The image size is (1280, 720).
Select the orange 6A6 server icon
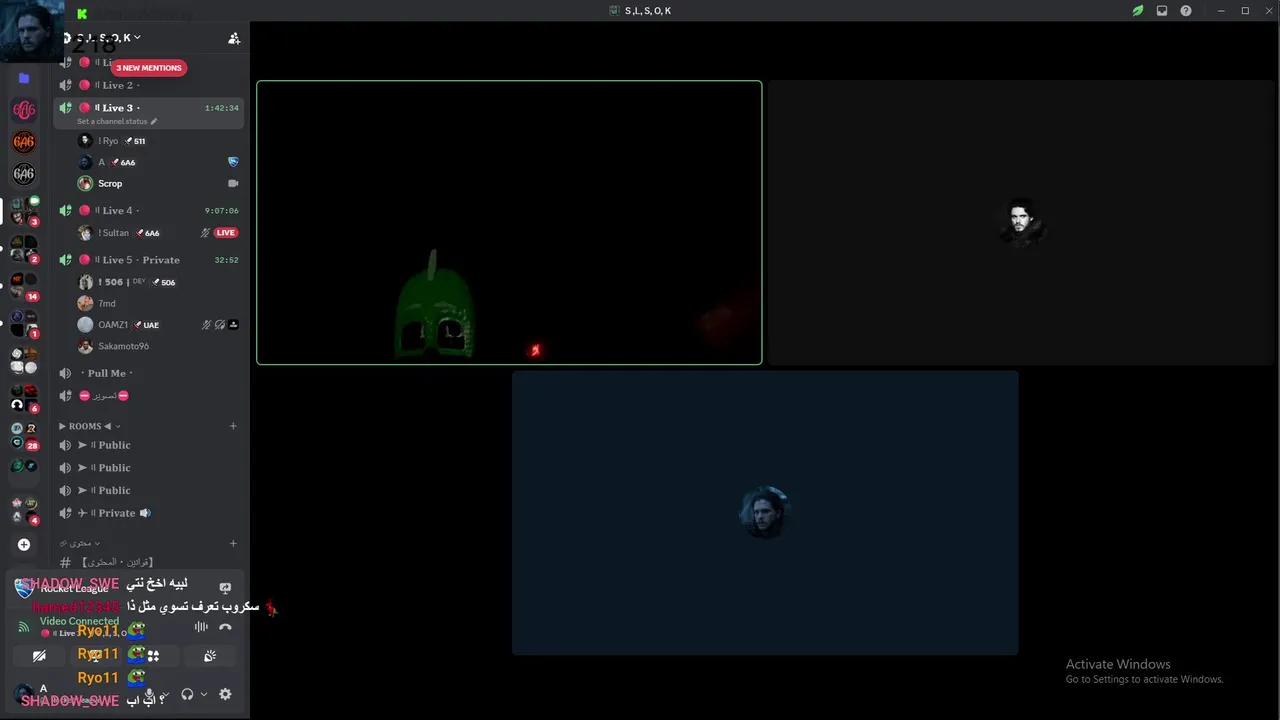24,142
